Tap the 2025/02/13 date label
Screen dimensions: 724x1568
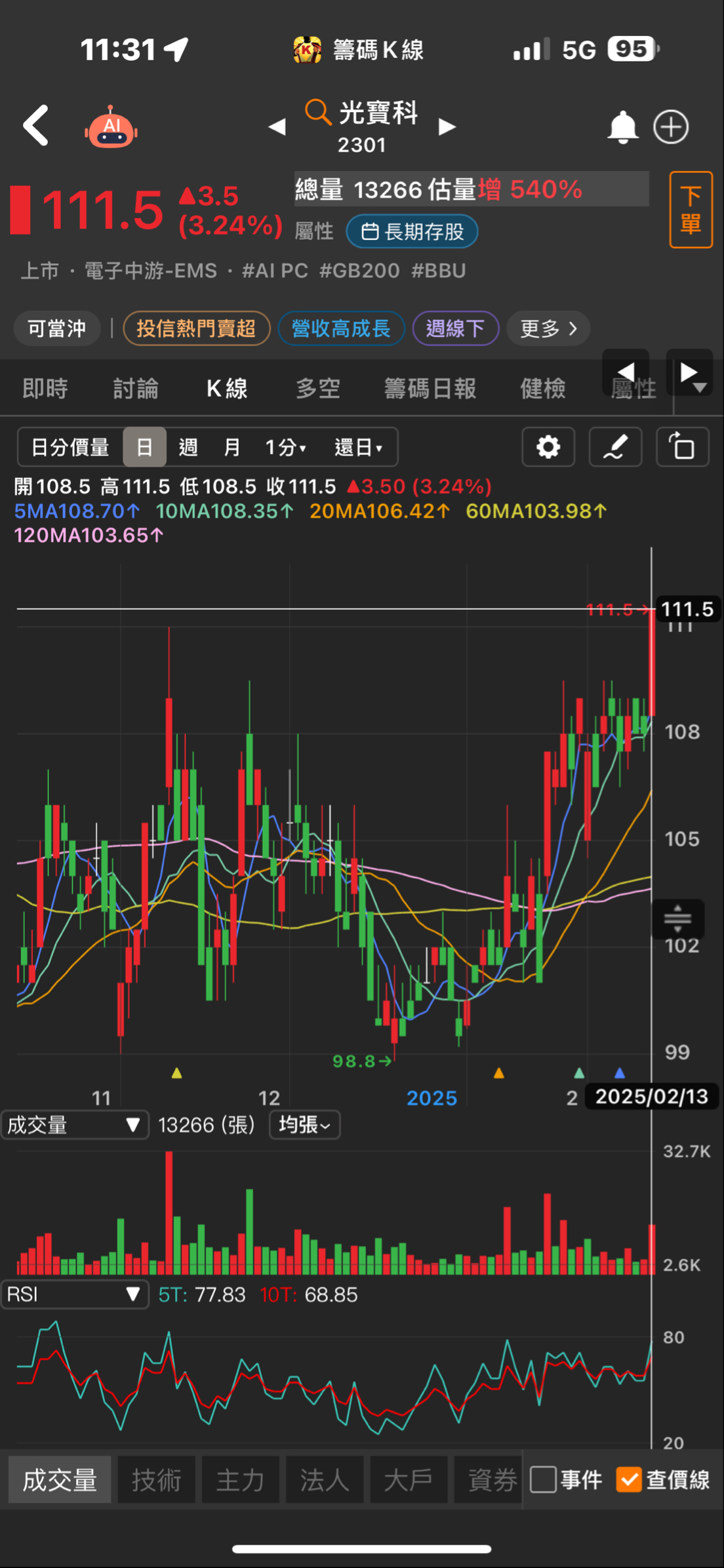click(x=652, y=1096)
